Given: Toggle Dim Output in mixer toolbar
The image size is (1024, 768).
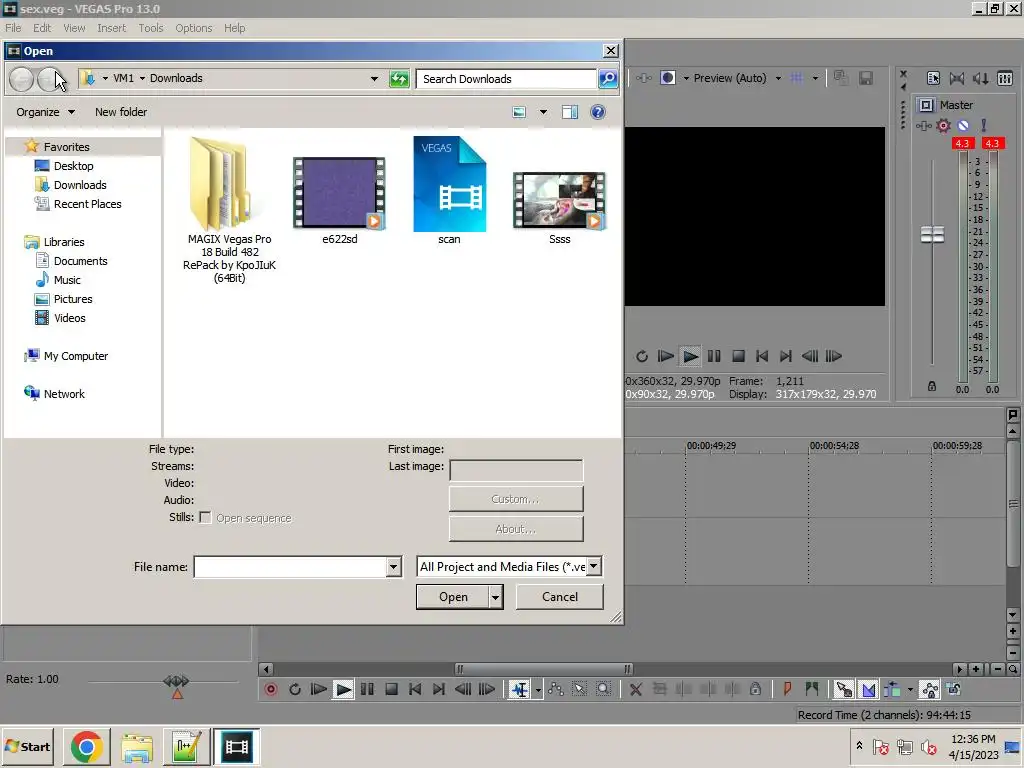Looking at the screenshot, I should point(981,78).
